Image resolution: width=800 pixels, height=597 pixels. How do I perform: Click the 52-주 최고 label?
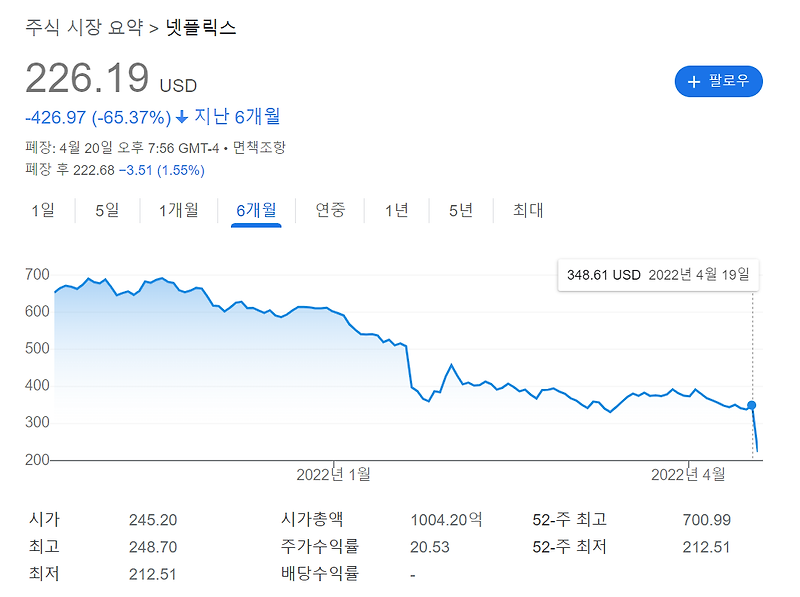569,519
